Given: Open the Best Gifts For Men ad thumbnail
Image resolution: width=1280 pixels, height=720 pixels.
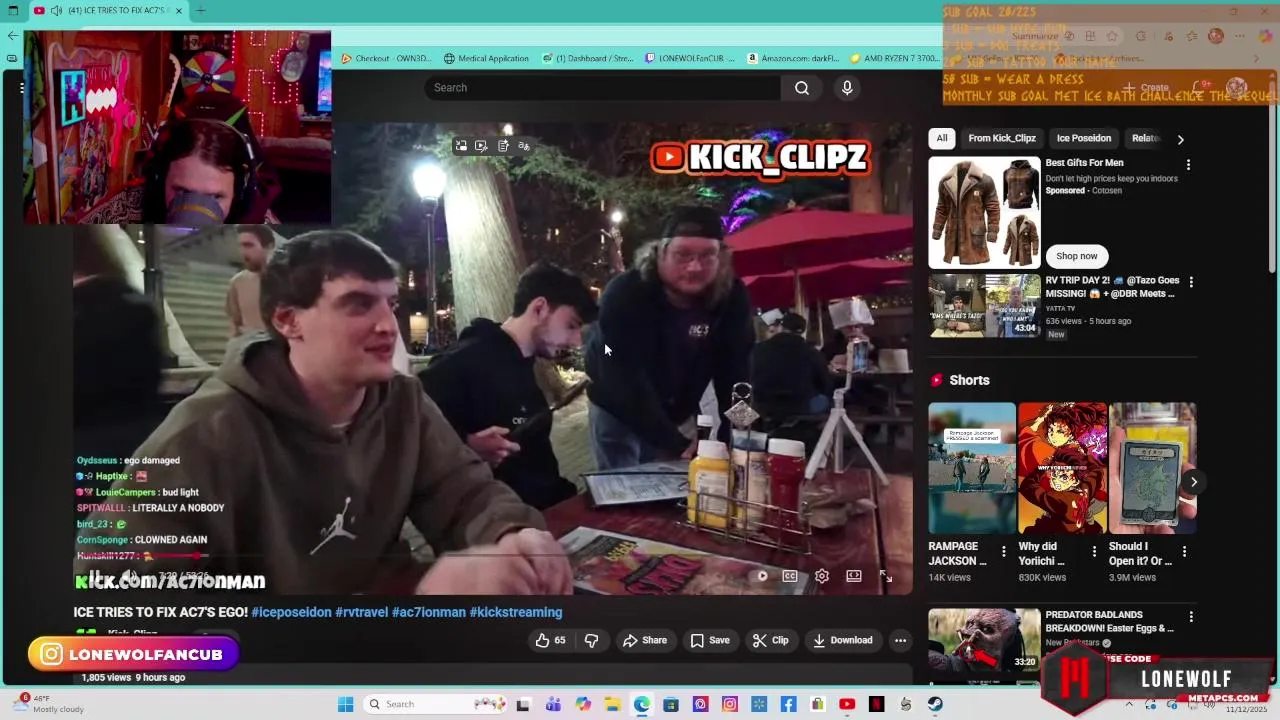Looking at the screenshot, I should (x=984, y=212).
